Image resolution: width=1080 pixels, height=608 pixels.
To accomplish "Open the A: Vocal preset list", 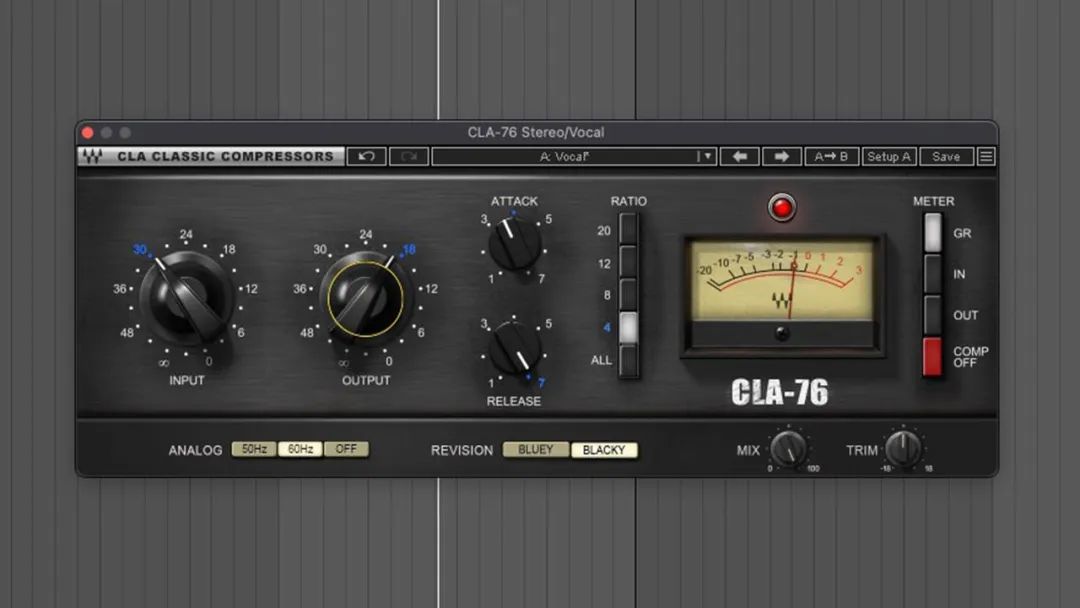I will (x=565, y=156).
